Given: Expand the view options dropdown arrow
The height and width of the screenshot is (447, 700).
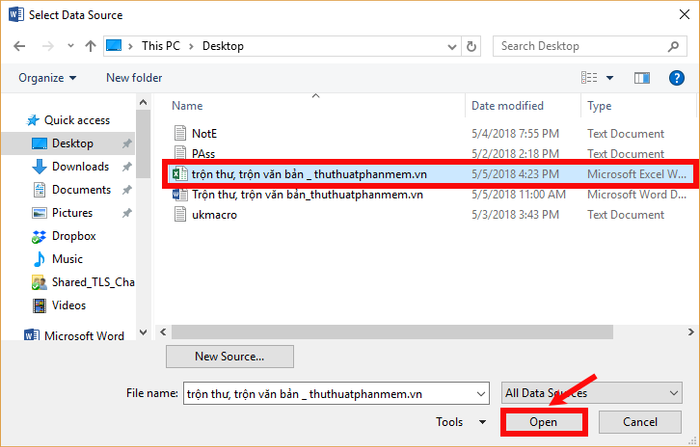Looking at the screenshot, I should [610, 78].
